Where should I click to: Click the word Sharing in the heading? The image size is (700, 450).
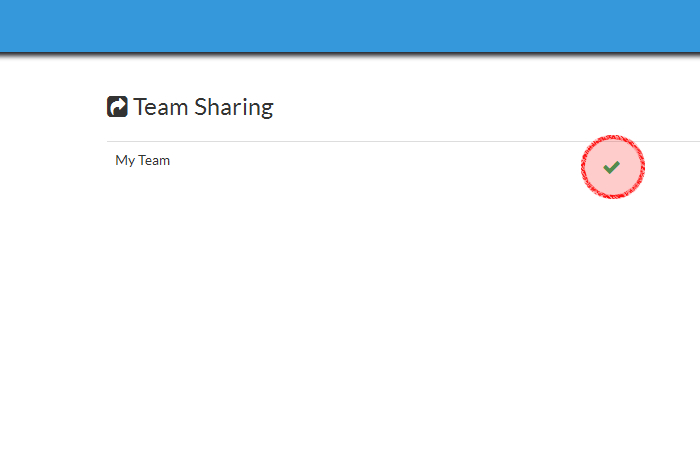point(234,107)
